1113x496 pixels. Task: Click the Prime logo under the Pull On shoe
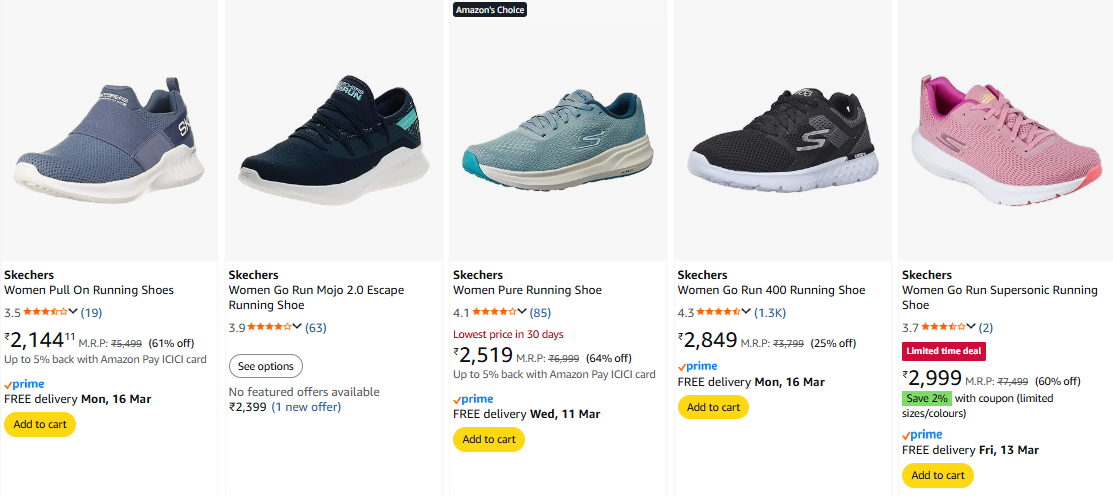(25, 384)
